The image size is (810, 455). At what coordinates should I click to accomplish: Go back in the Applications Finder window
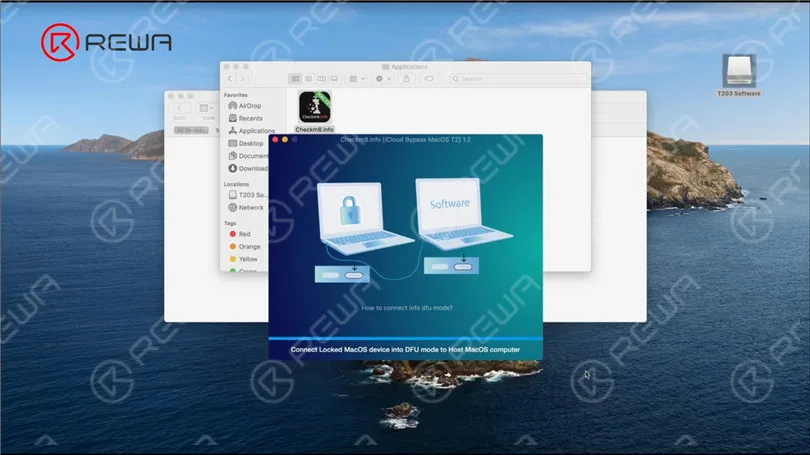click(230, 79)
